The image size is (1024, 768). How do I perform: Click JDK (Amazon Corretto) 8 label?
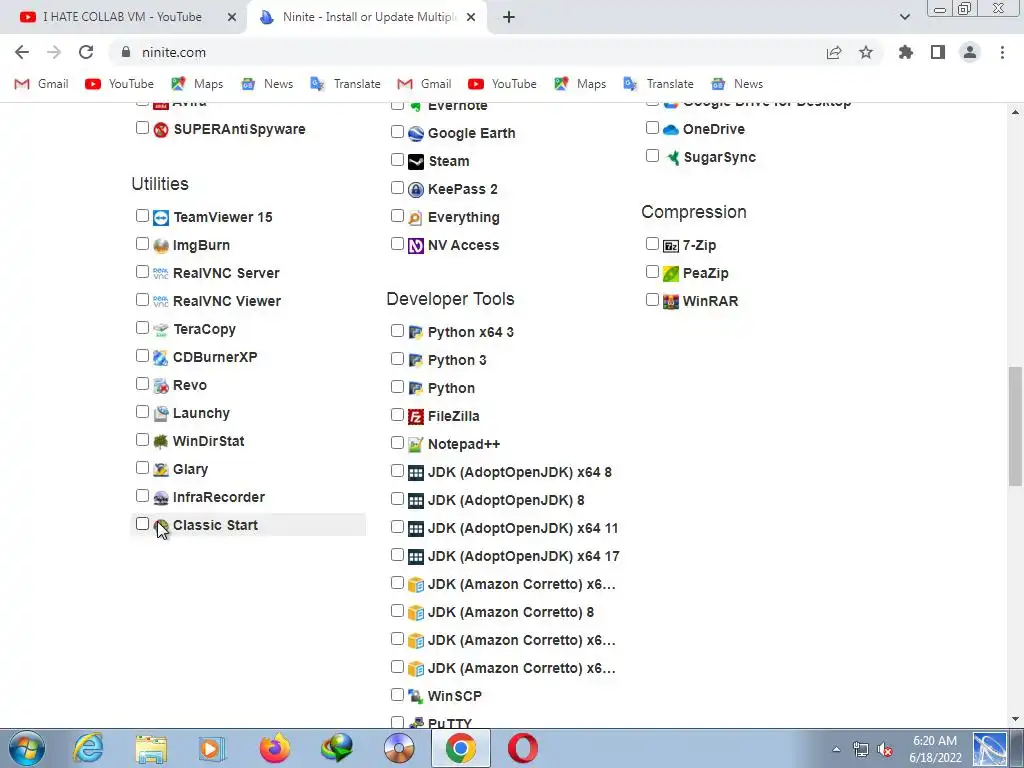[511, 613]
